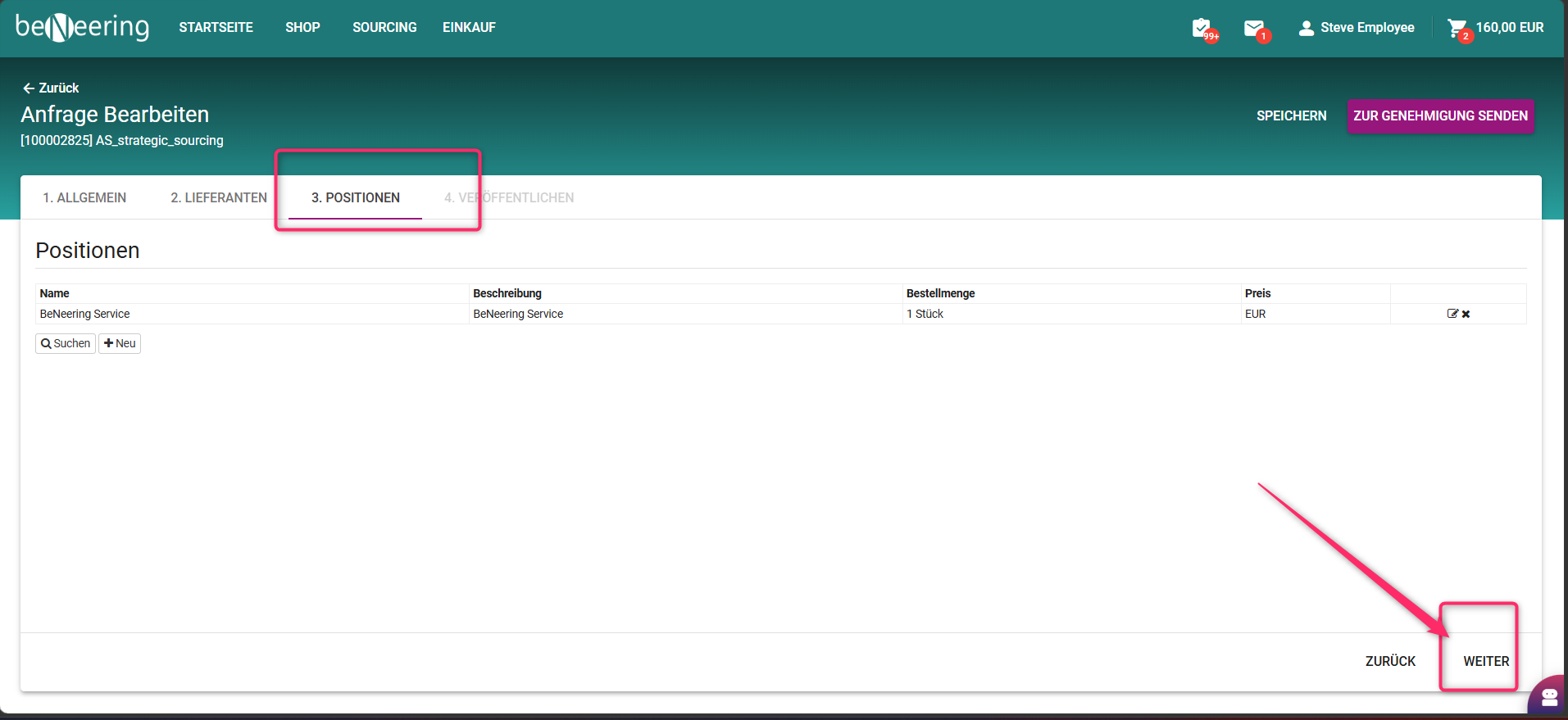Click the Suchen button below the table

(66, 343)
